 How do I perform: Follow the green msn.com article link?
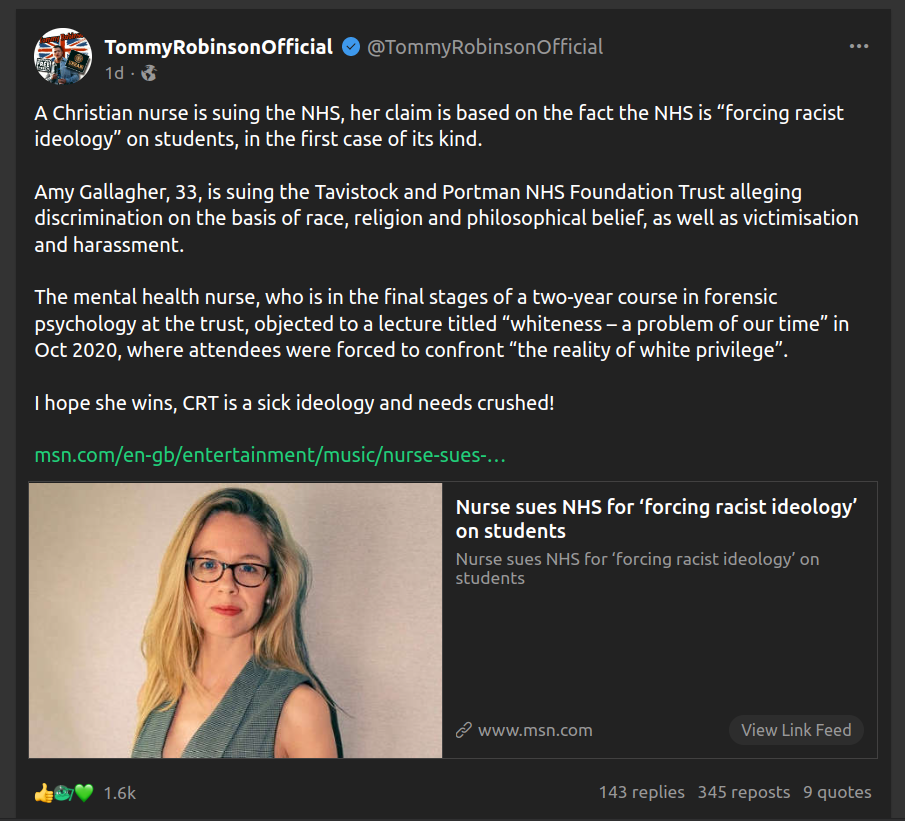270,456
